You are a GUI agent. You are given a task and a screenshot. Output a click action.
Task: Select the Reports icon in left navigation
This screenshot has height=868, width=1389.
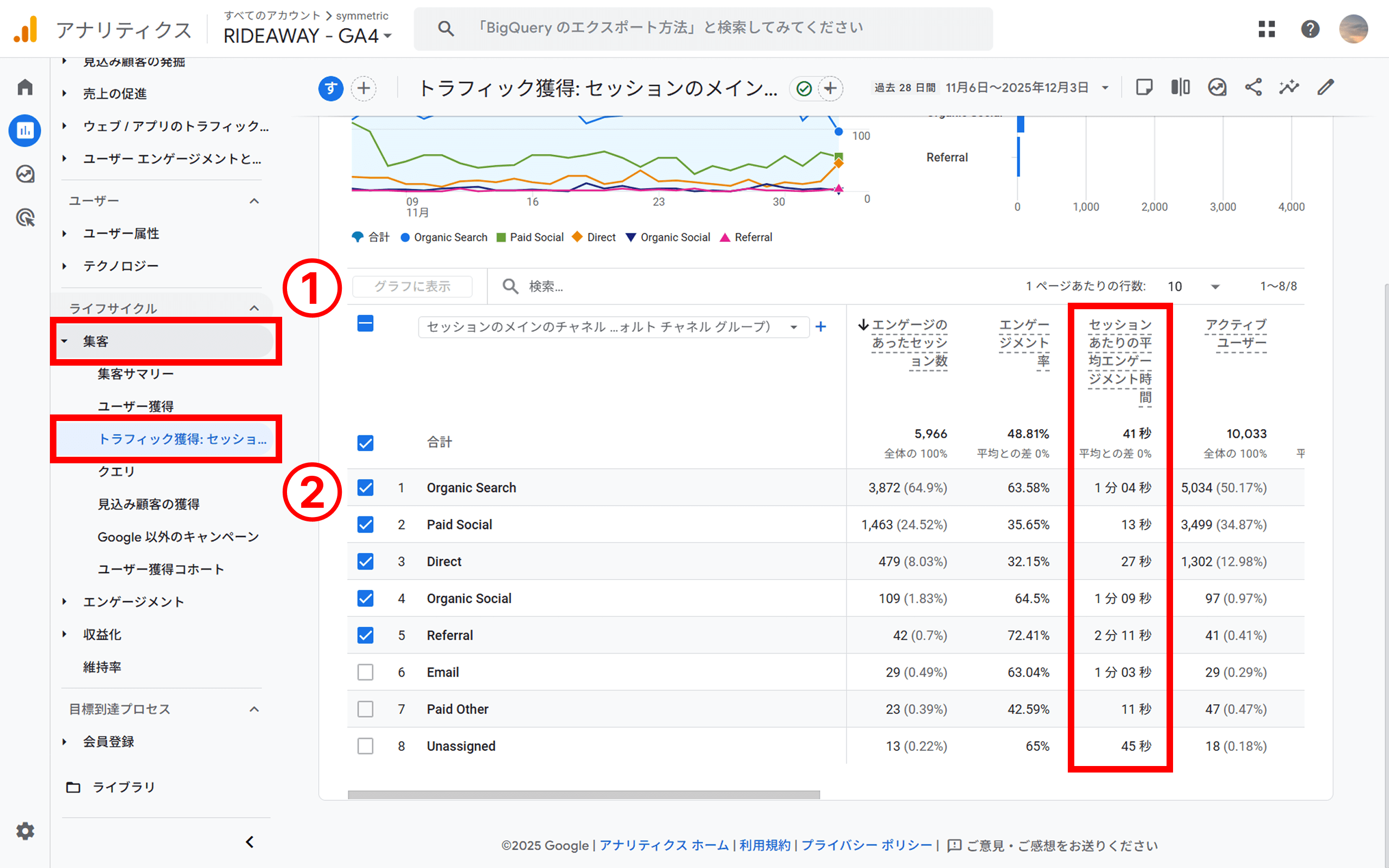pyautogui.click(x=24, y=130)
